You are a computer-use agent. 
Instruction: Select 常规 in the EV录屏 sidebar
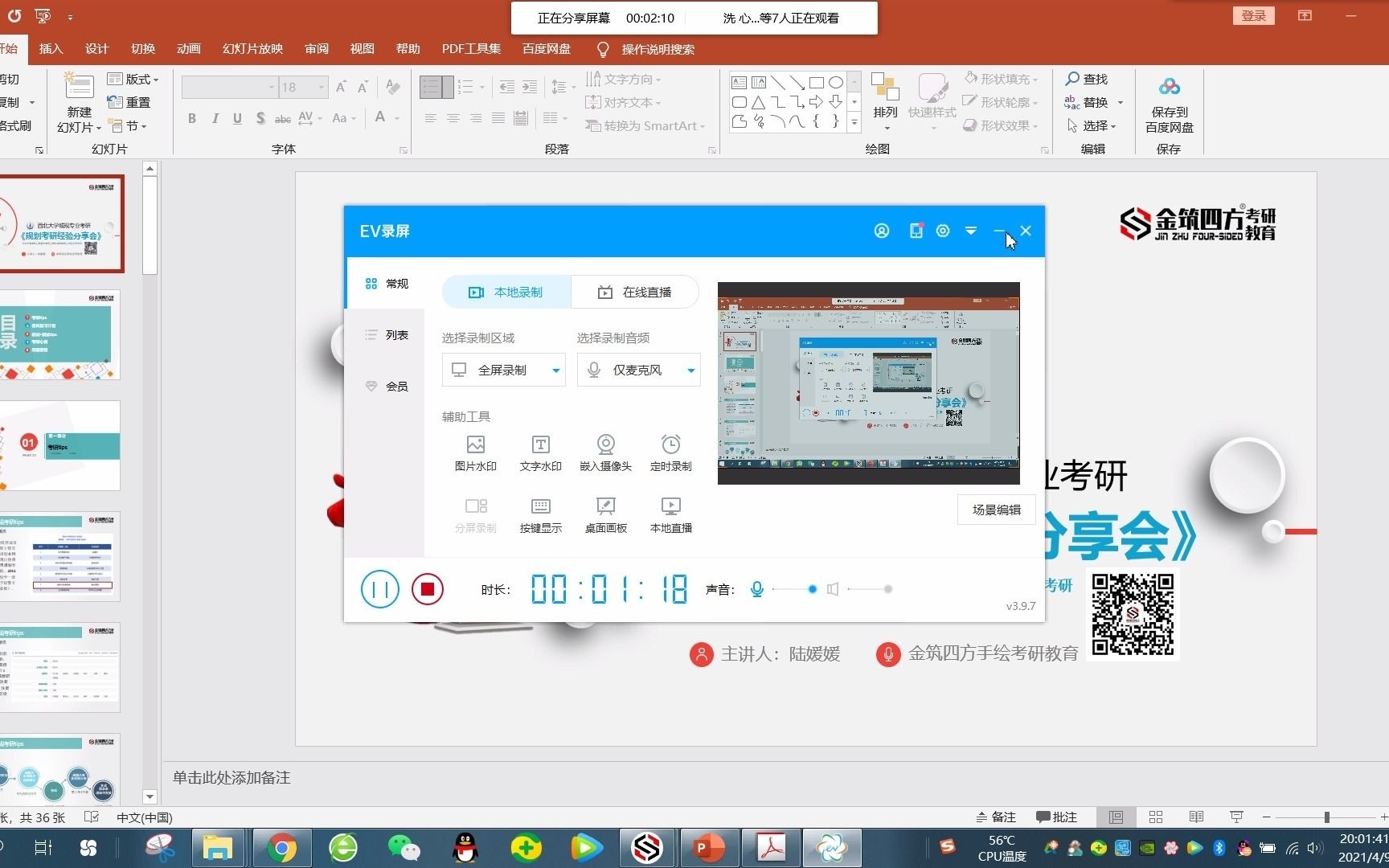point(386,284)
